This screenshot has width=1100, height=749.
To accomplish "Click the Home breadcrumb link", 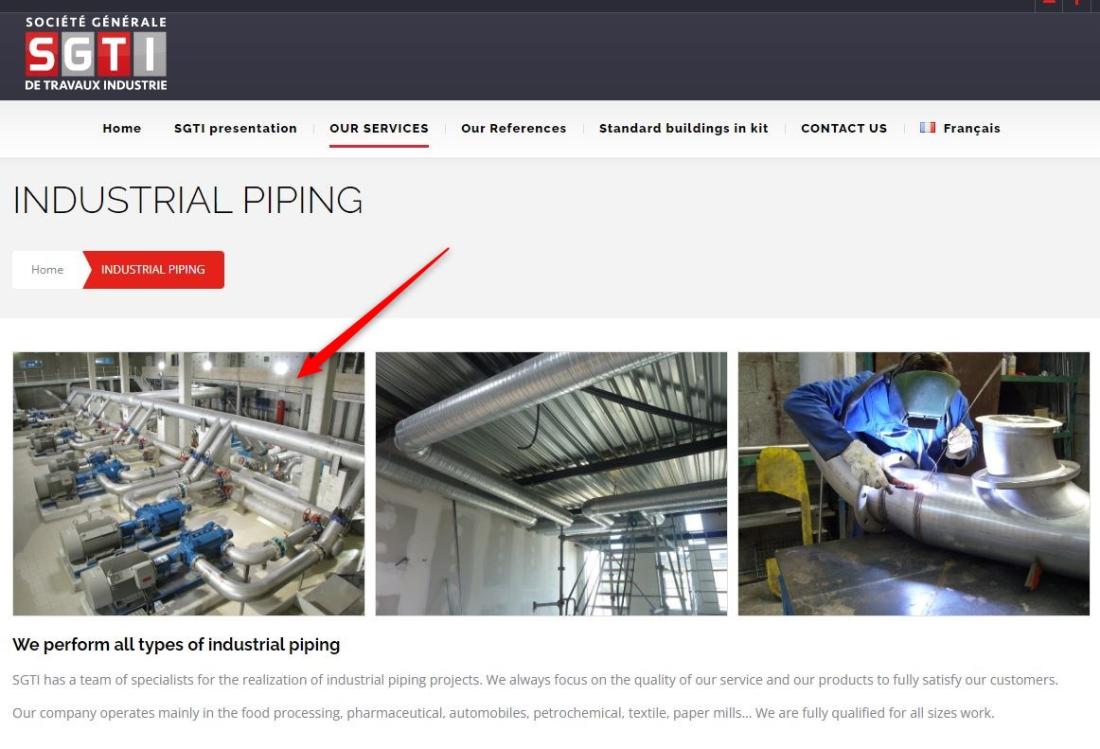I will [47, 269].
